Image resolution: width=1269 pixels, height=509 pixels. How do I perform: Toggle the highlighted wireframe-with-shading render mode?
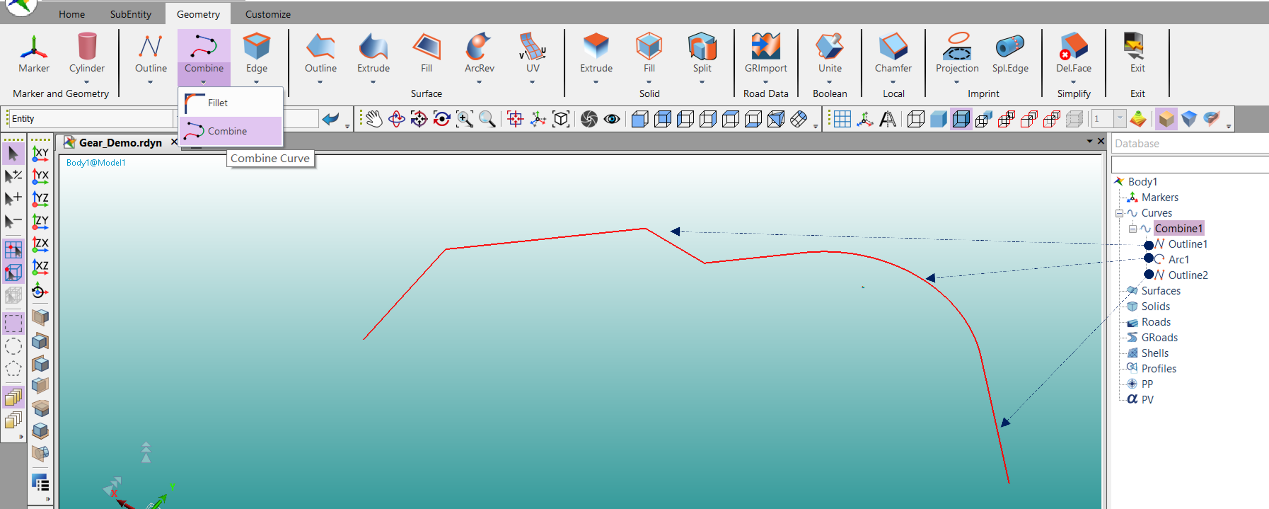[x=961, y=119]
